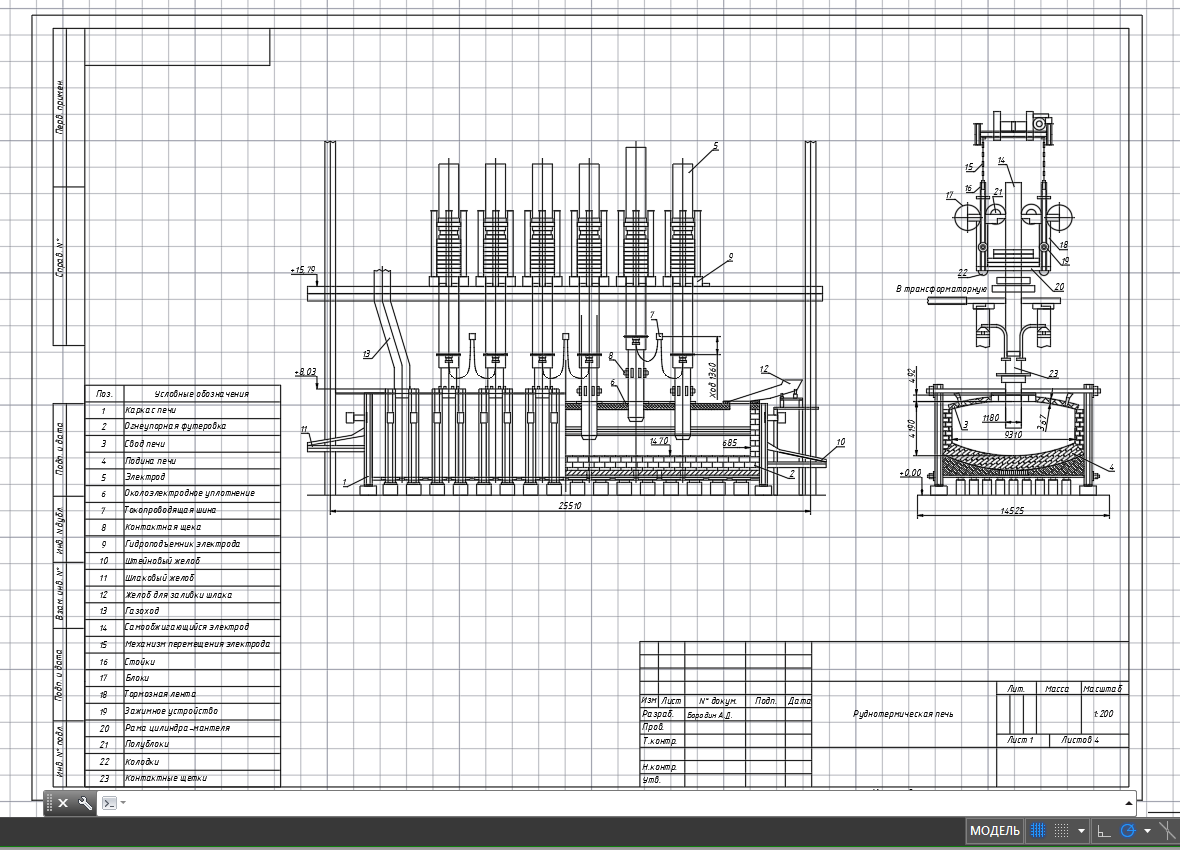1180x850 pixels.
Task: Open command line customization wrench
Action: [85, 803]
